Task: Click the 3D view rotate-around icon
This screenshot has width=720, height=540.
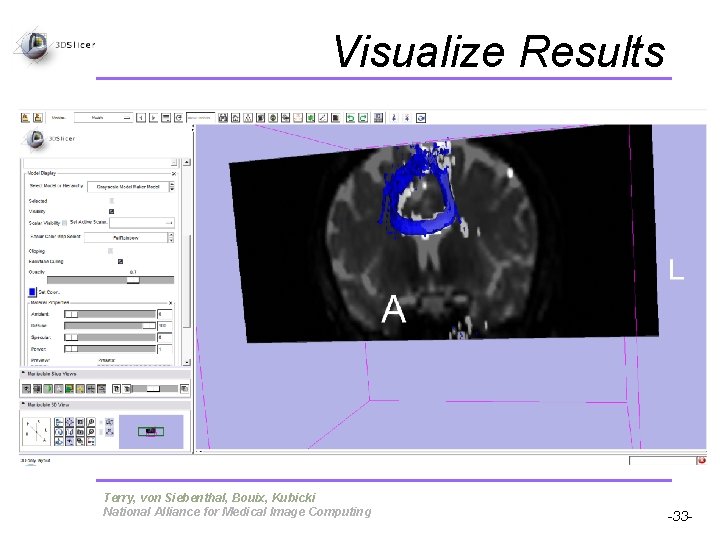Action: tap(58, 432)
